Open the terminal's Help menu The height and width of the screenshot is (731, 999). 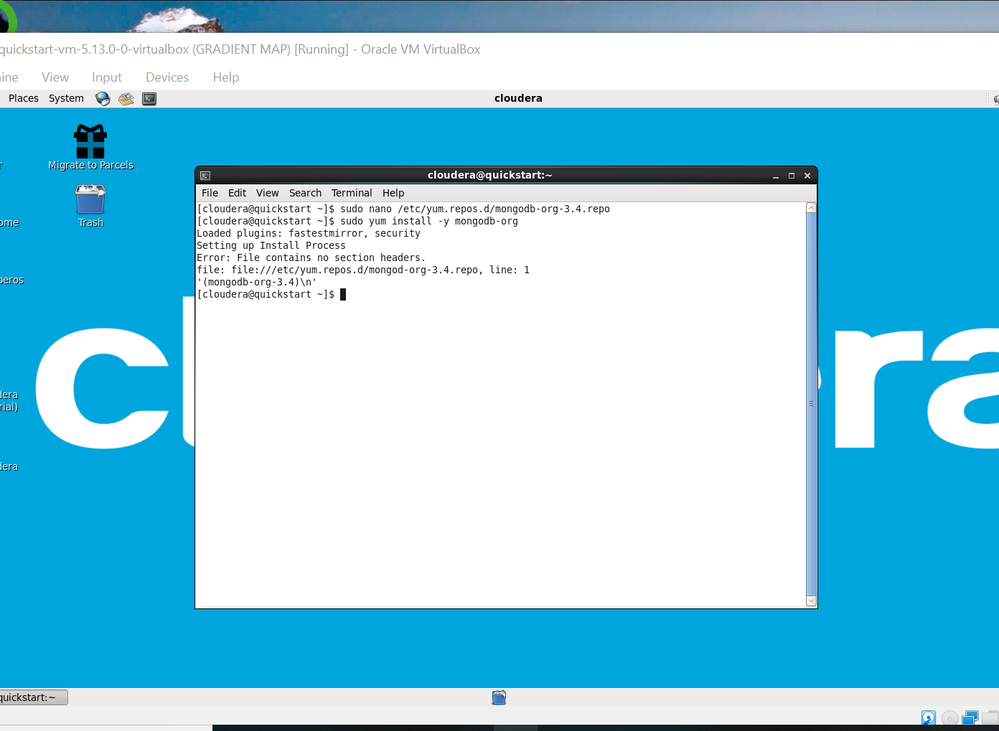coord(393,193)
